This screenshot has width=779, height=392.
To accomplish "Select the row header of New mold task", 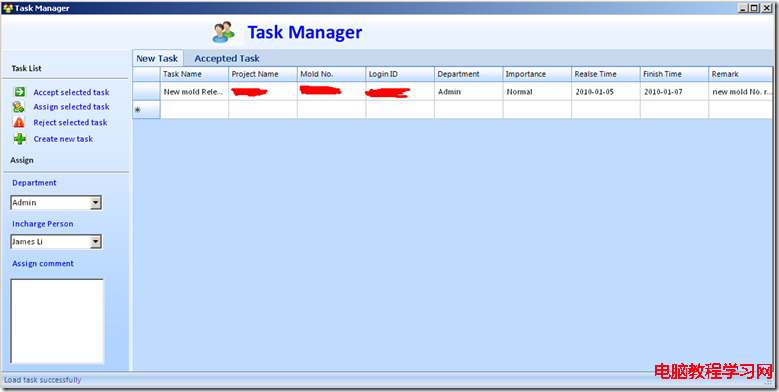I will pos(147,91).
